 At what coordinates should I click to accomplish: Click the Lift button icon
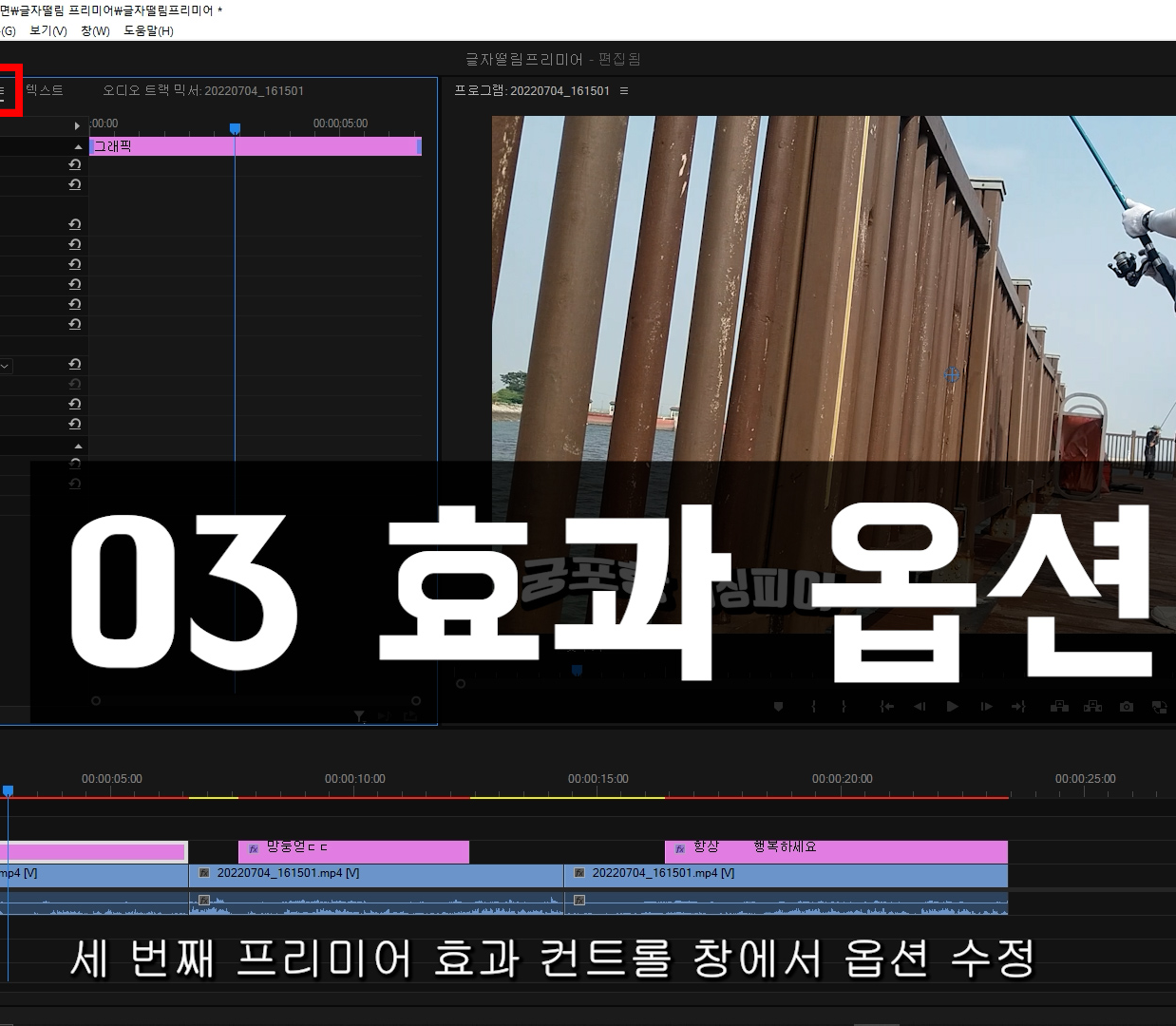[x=1059, y=707]
